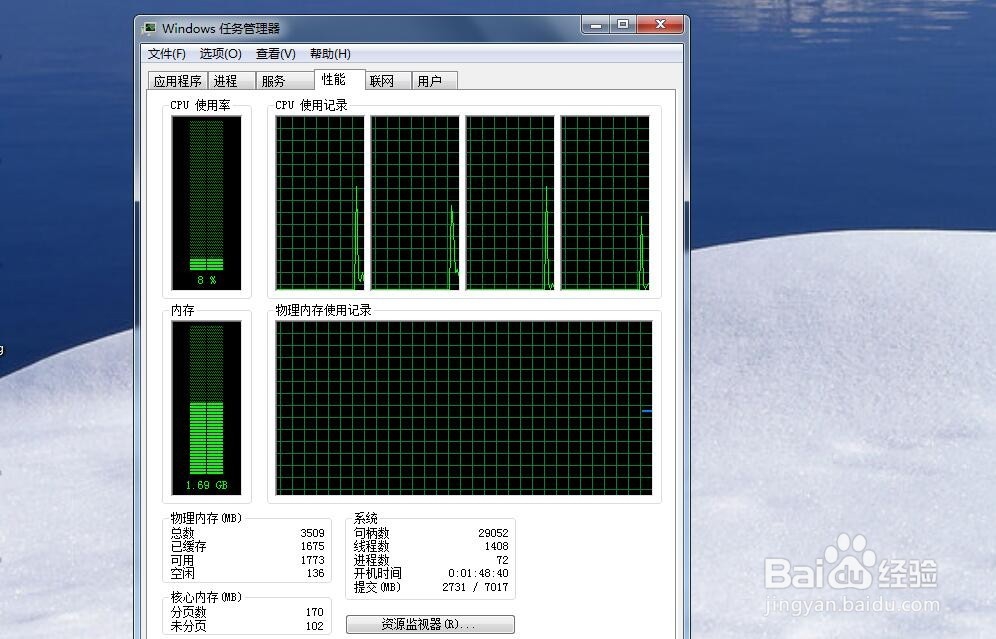The image size is (996, 639).
Task: Click the CPU 使用率 8 % gauge
Action: (206, 203)
